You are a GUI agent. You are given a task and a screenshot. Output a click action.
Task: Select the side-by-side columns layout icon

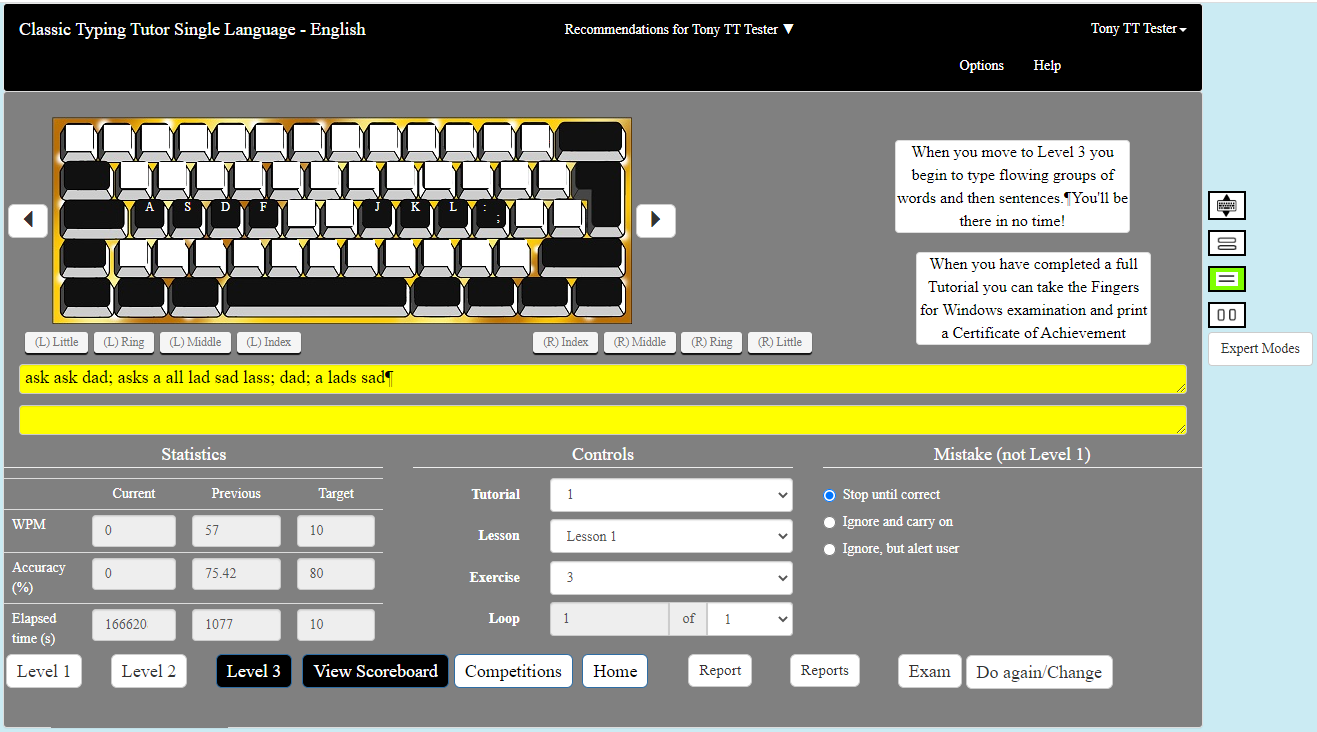1226,315
